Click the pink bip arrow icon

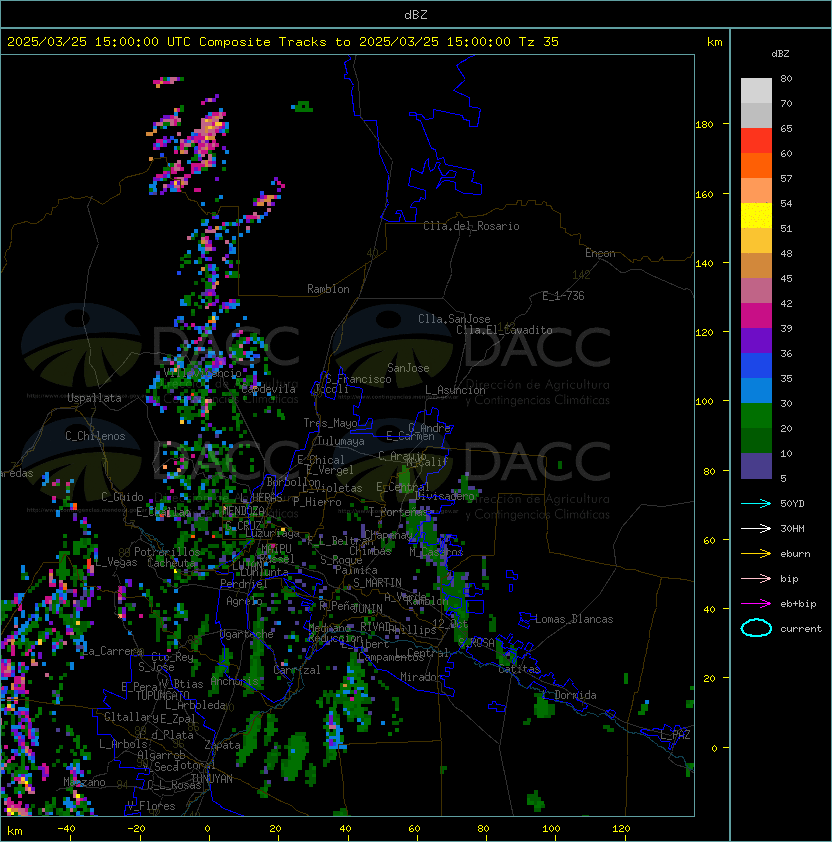(756, 578)
